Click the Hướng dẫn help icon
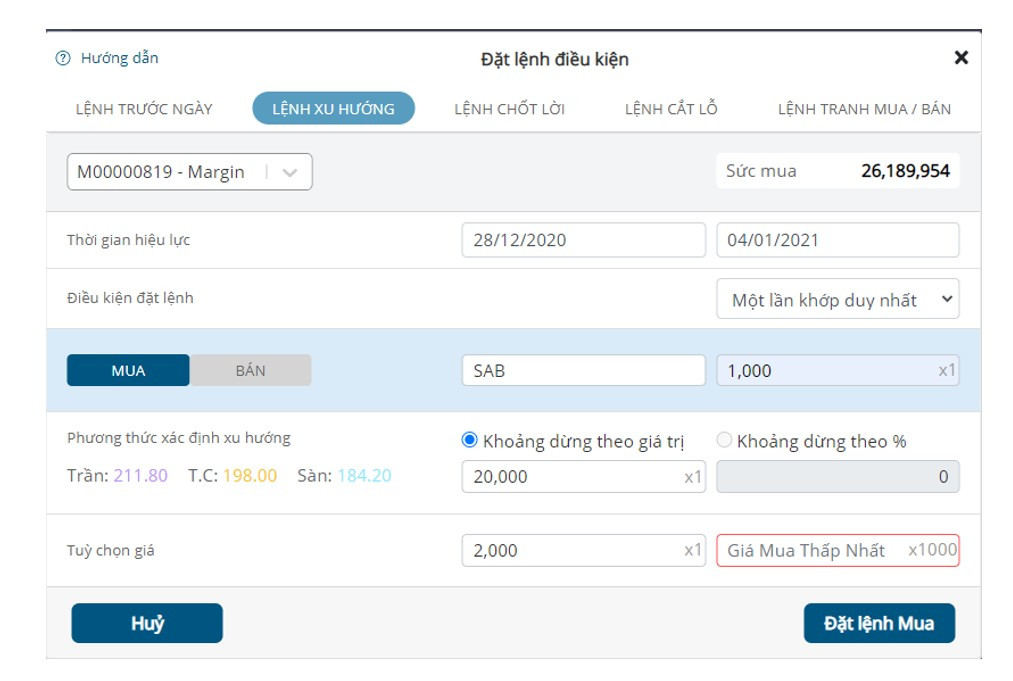1013x681 pixels. [x=63, y=59]
